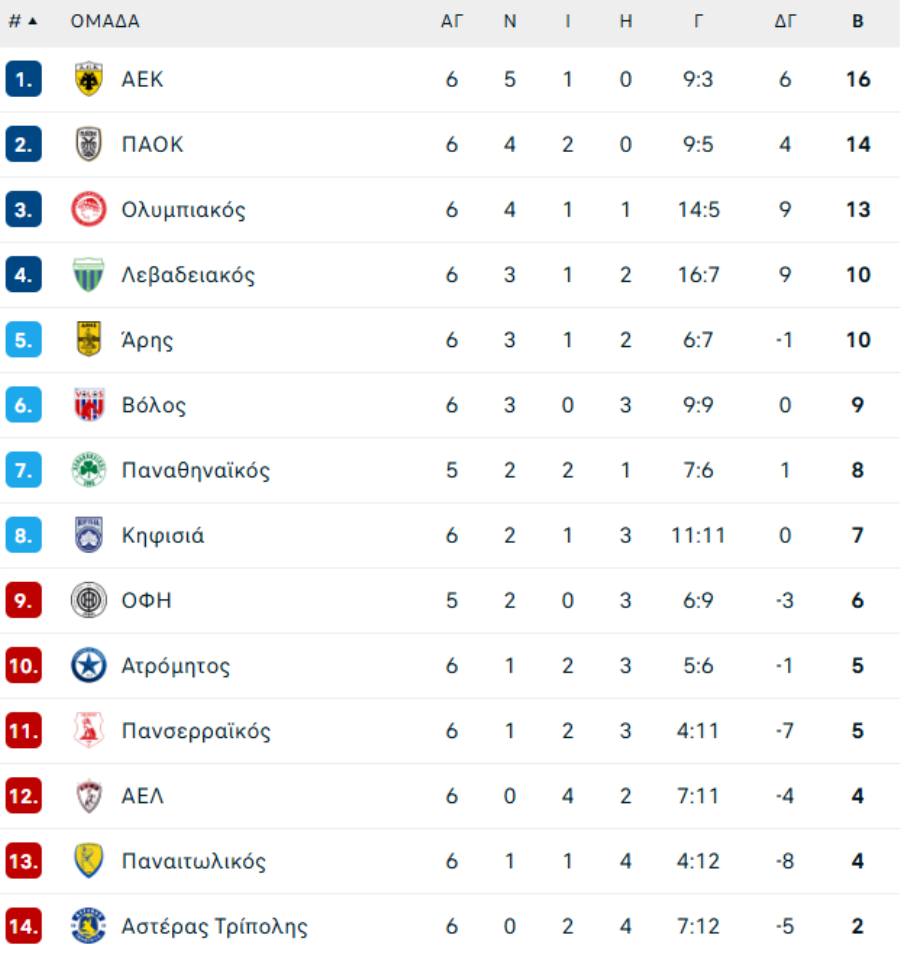Click the dark blue position 1 badge
The width and height of the screenshot is (900, 957).
(x=23, y=80)
